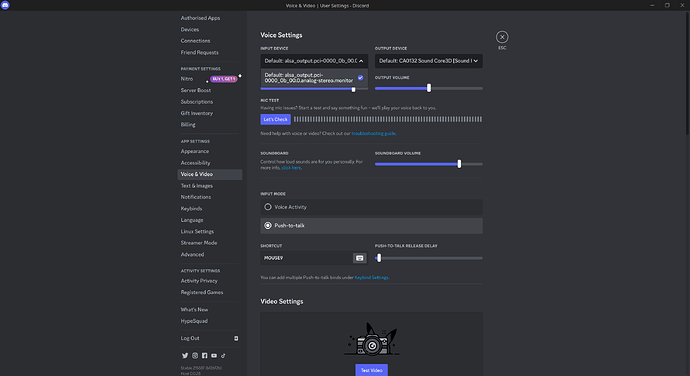Click the settings page vertical scrollbar
Screen dimensions: 690x376
687,73
